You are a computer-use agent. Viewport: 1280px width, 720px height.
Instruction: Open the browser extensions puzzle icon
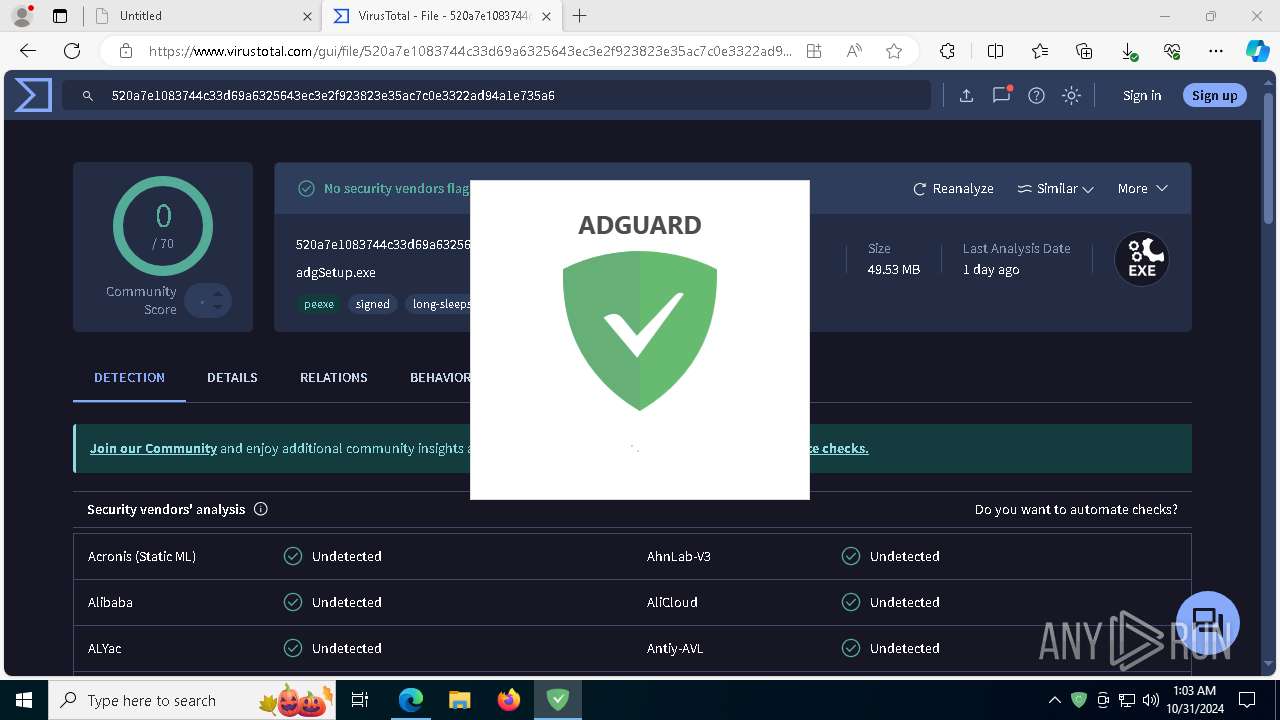point(947,51)
